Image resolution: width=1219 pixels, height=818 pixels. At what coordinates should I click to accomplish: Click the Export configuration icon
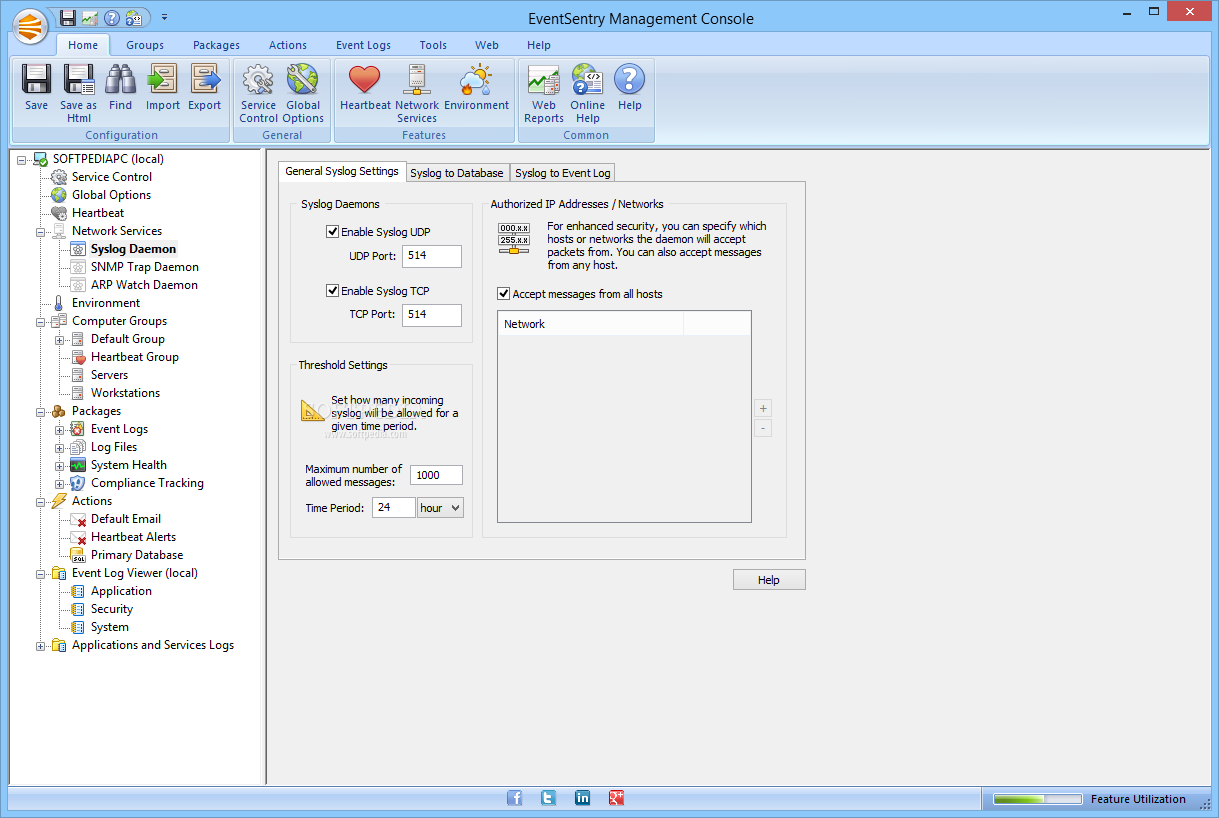pyautogui.click(x=205, y=87)
